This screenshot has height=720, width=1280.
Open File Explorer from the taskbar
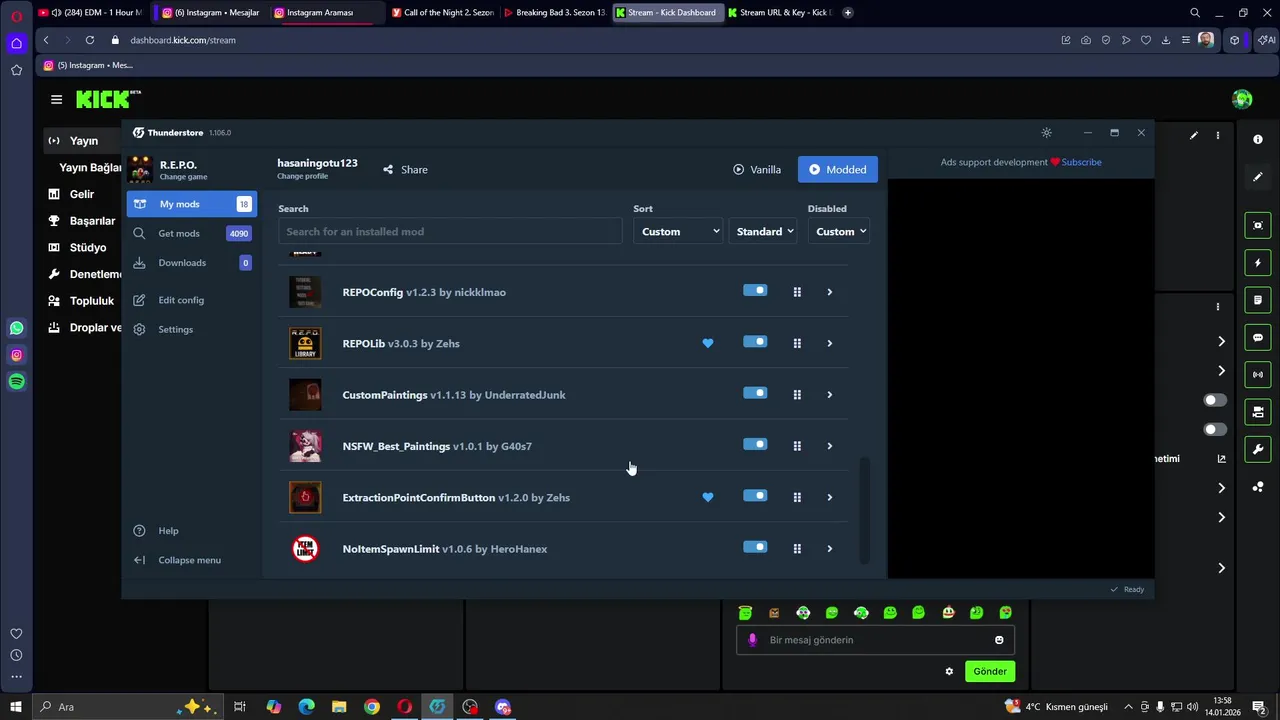pyautogui.click(x=339, y=707)
